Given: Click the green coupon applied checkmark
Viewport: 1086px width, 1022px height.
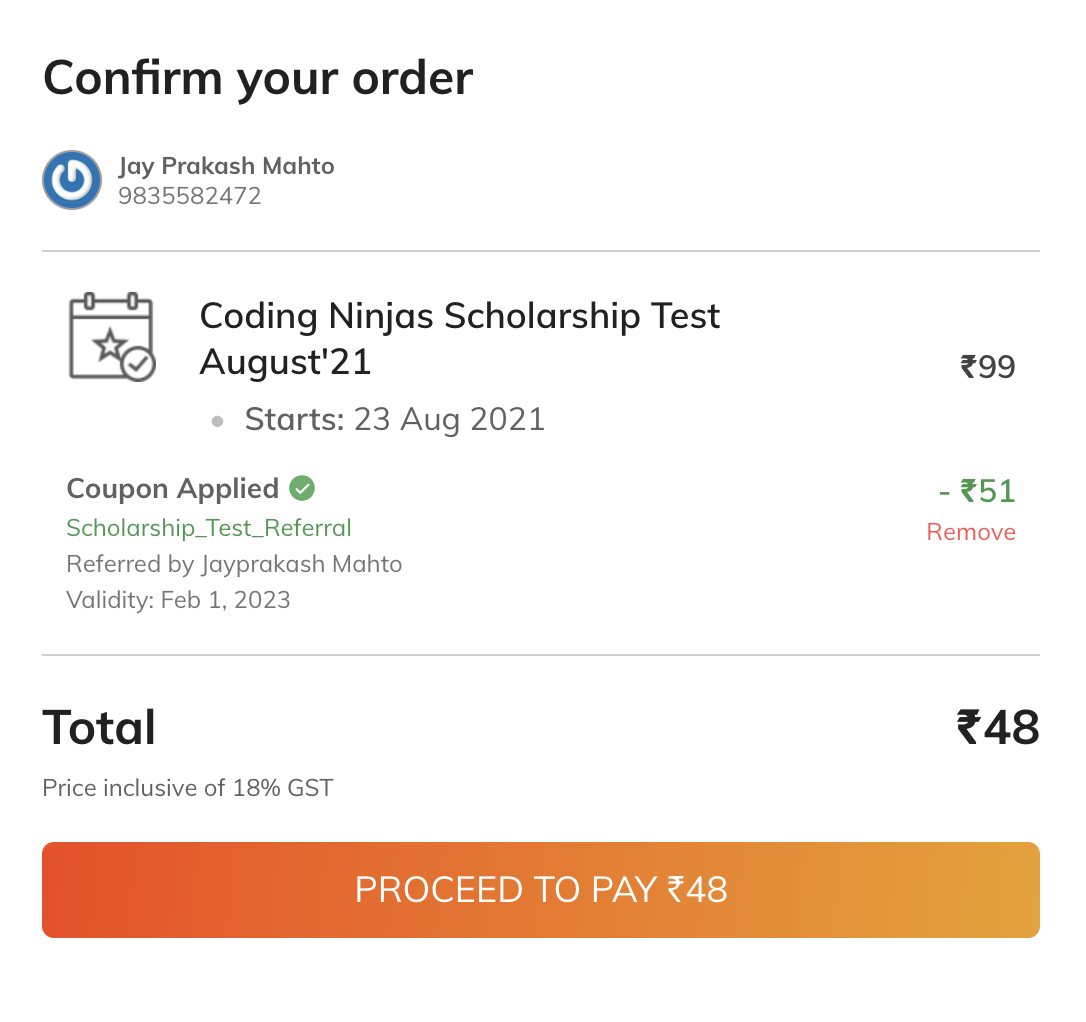Looking at the screenshot, I should 302,488.
